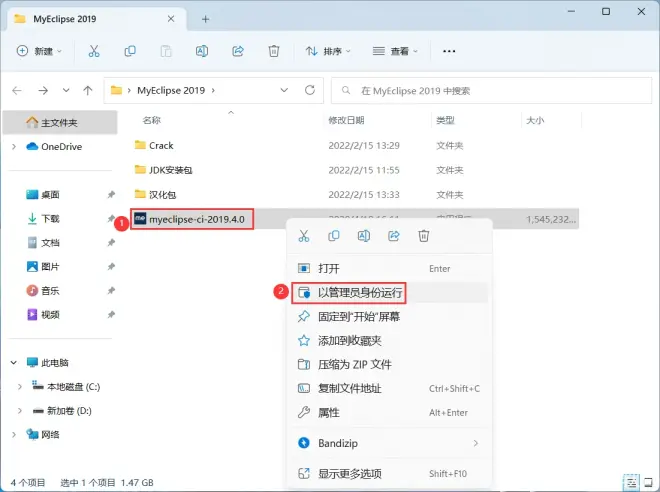The height and width of the screenshot is (492, 660).
Task: Expand the 本地磁盘 (C:) node
Action: [x=19, y=386]
